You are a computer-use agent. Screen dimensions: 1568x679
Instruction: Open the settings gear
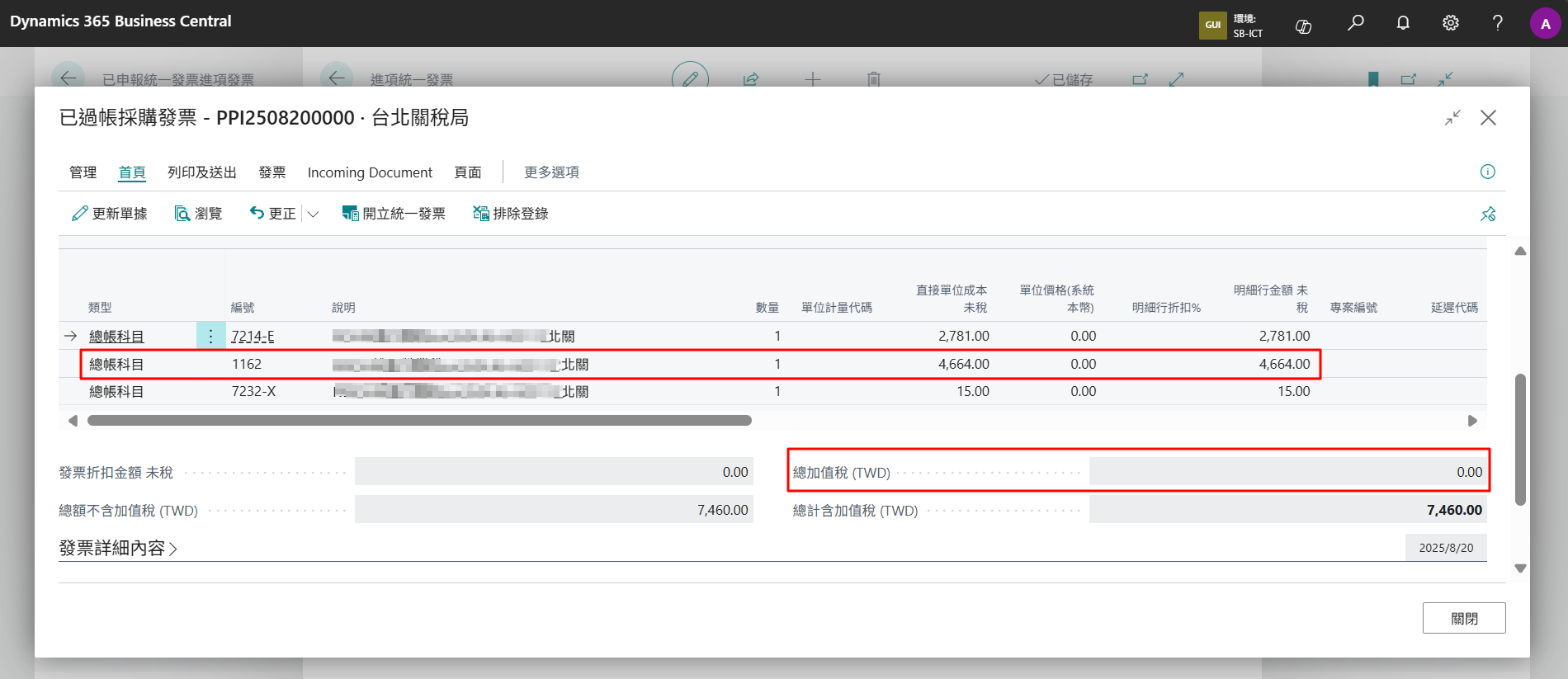pyautogui.click(x=1451, y=23)
